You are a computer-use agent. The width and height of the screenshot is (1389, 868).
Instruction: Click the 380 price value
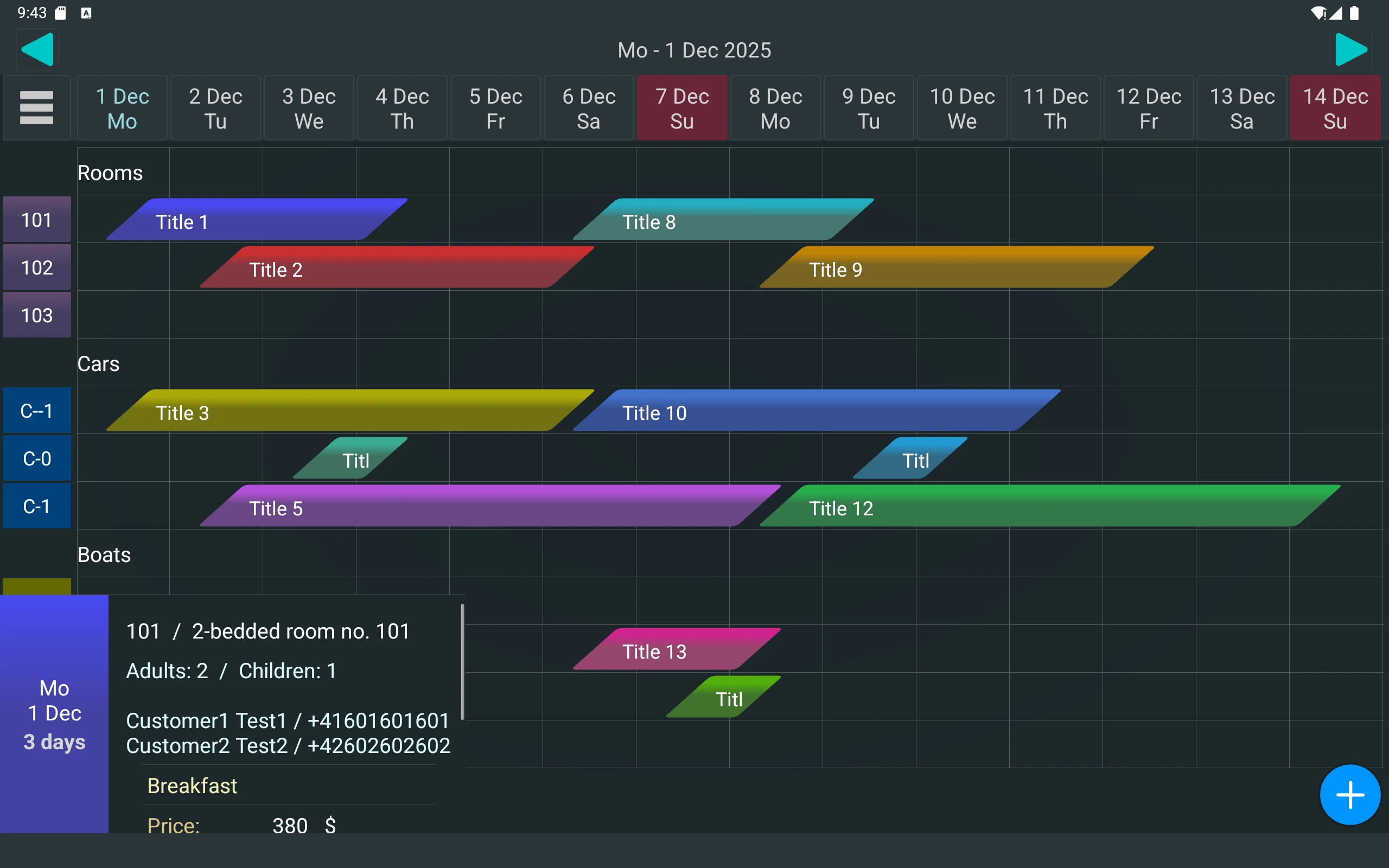point(290,826)
